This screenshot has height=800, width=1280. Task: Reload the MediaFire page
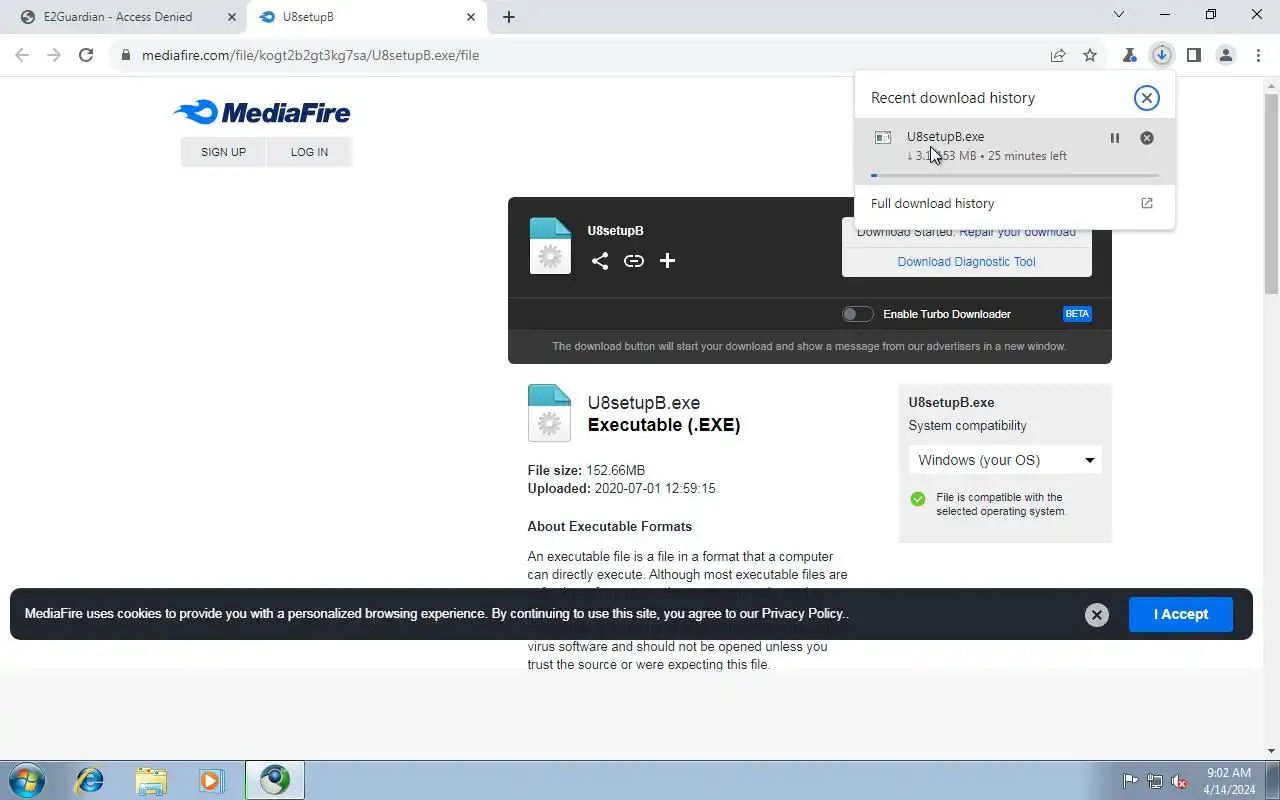click(86, 55)
